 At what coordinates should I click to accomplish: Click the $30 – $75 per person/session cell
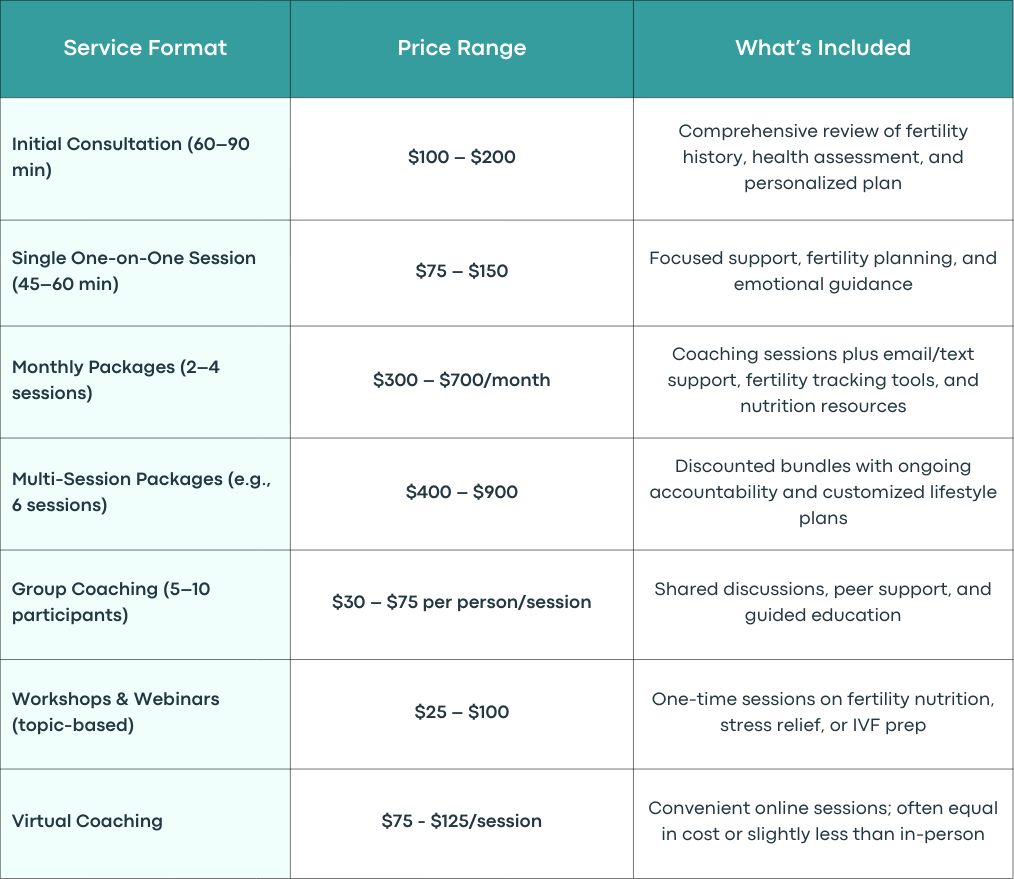462,605
